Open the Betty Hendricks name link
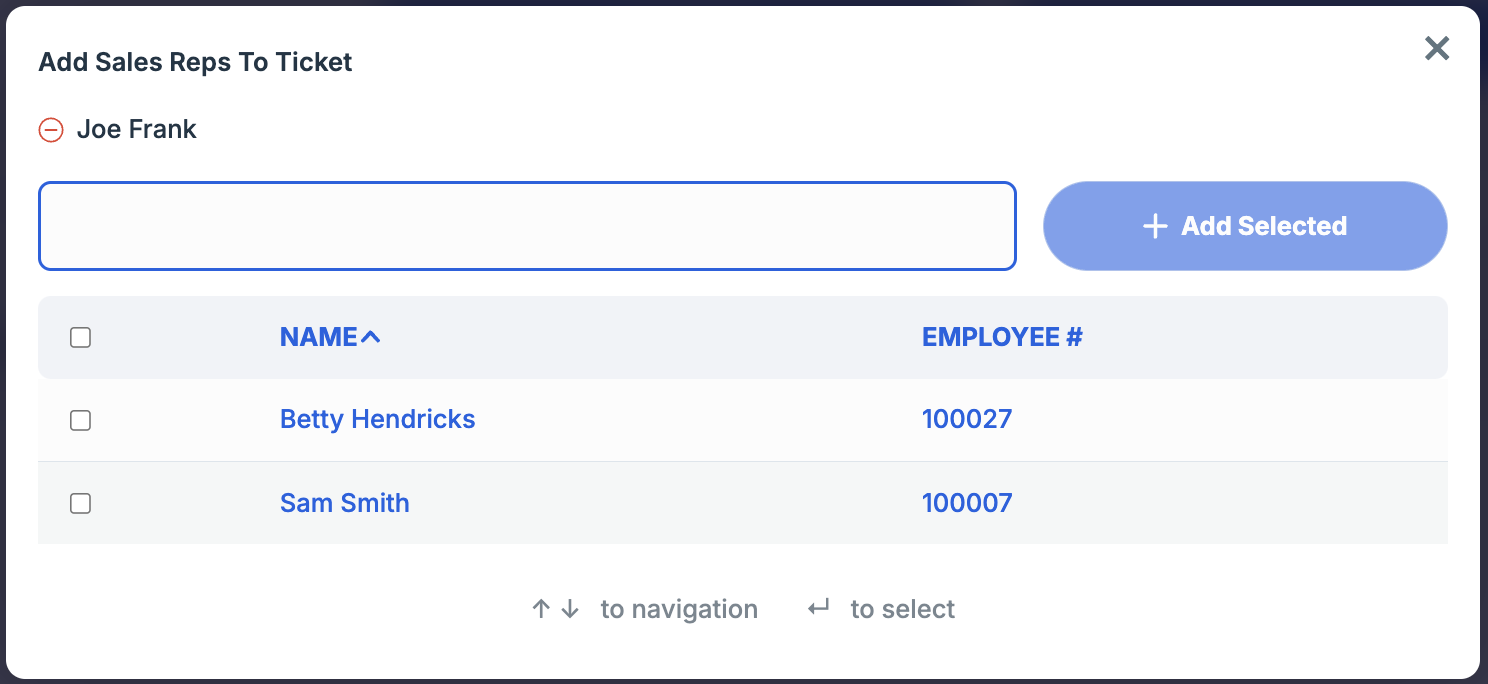The width and height of the screenshot is (1488, 684). click(377, 419)
